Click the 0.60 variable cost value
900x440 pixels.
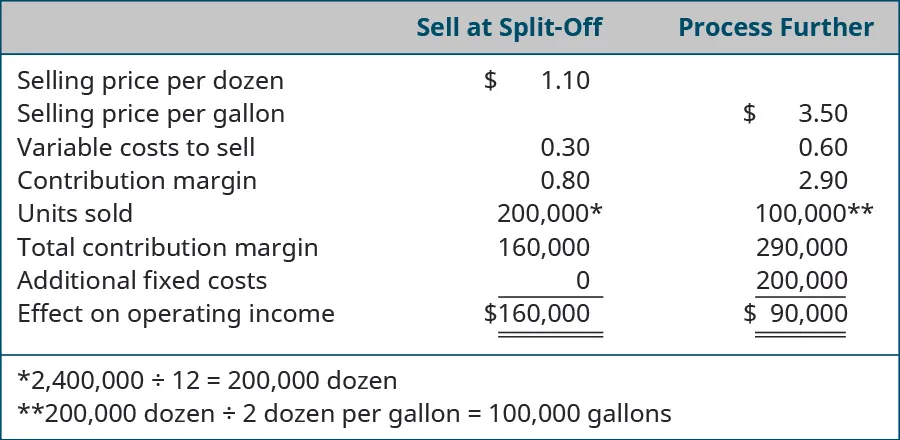(x=823, y=148)
